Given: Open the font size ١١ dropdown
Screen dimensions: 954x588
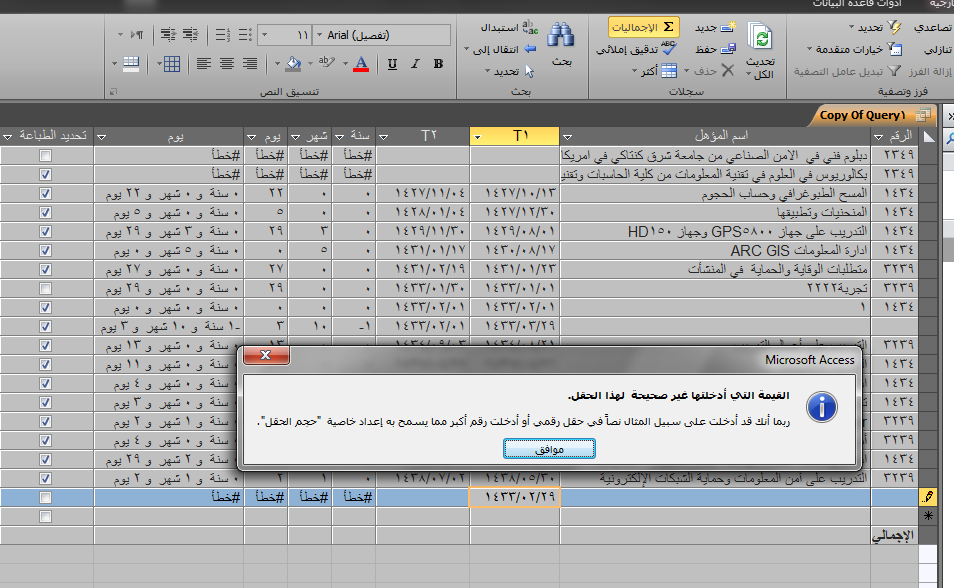Looking at the screenshot, I should click(x=265, y=35).
